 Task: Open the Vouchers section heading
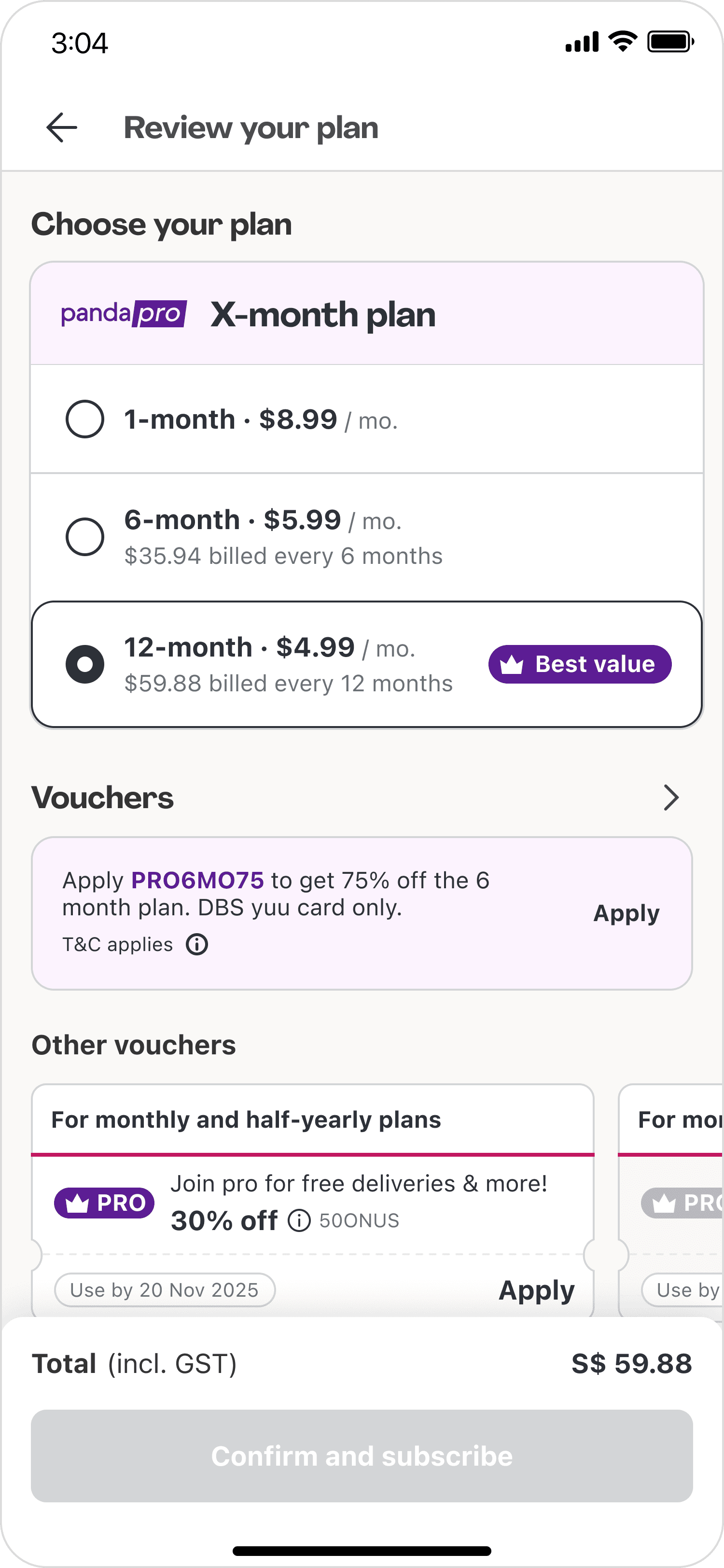103,798
